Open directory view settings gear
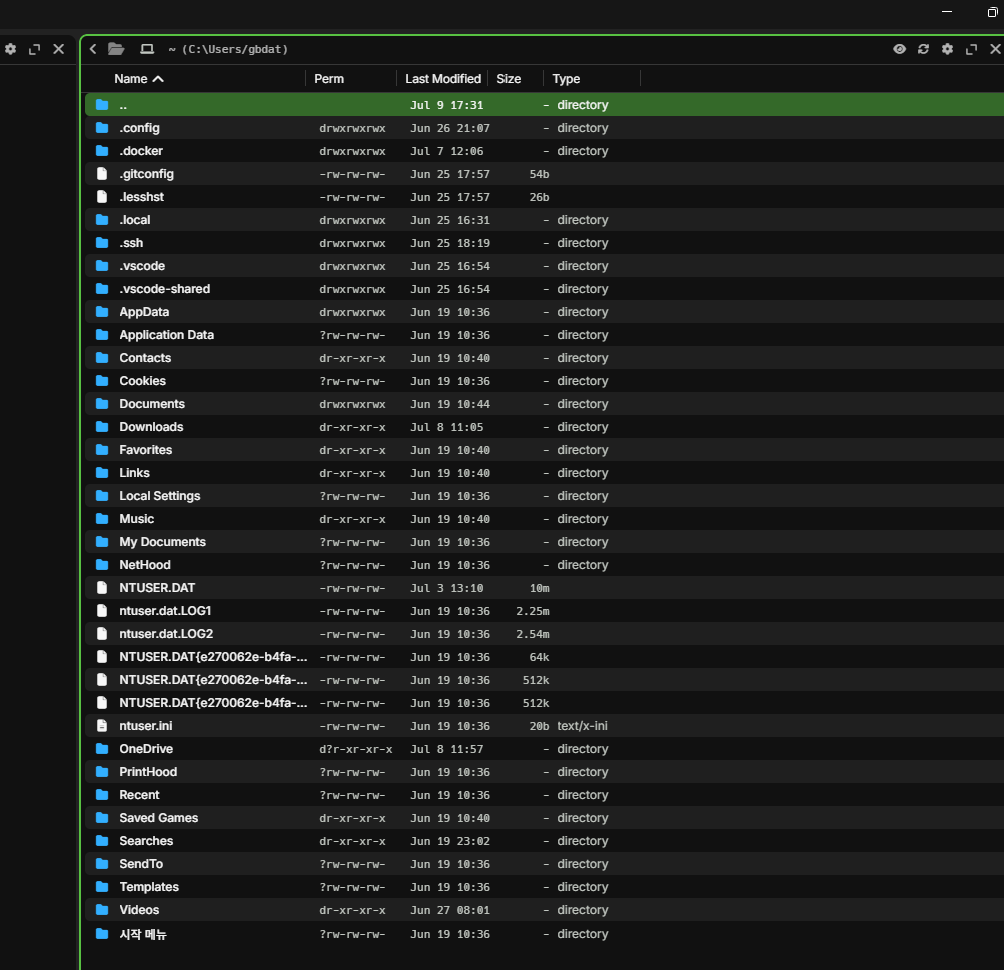This screenshot has width=1004, height=970. 948,49
